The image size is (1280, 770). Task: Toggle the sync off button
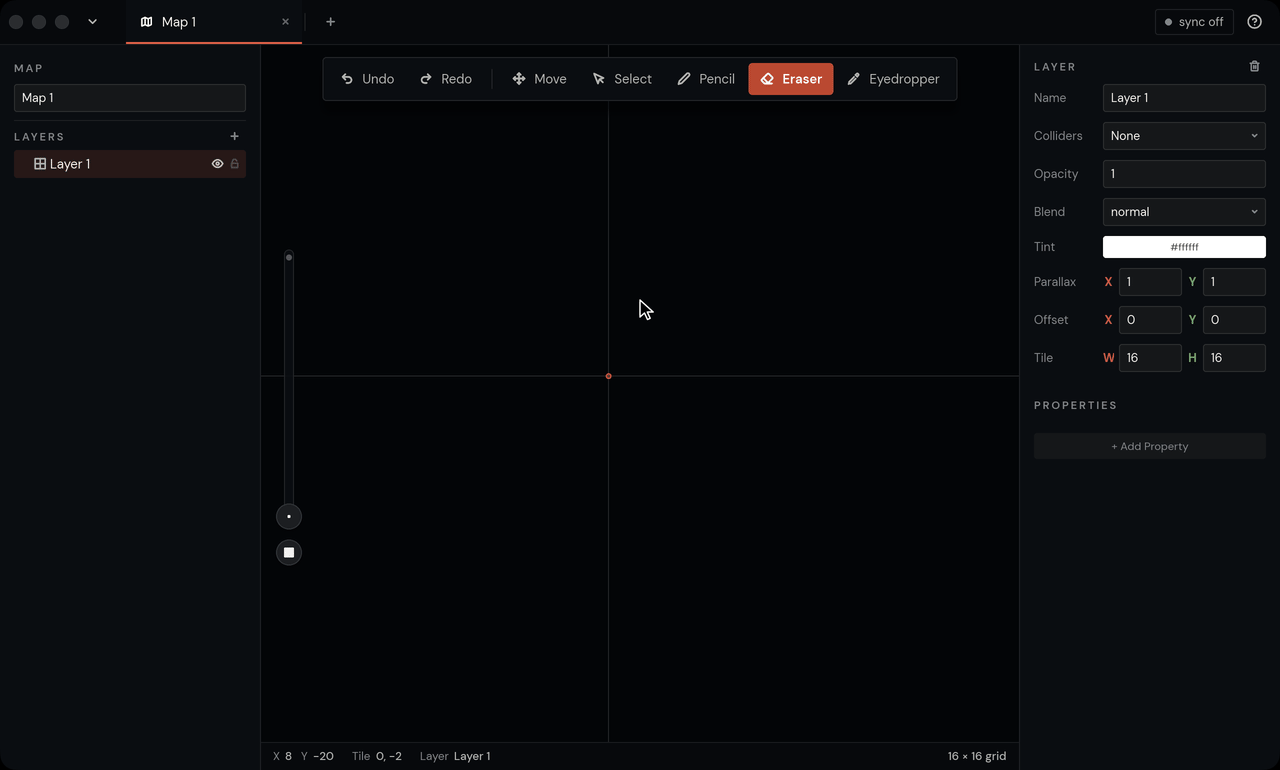[x=1194, y=22]
